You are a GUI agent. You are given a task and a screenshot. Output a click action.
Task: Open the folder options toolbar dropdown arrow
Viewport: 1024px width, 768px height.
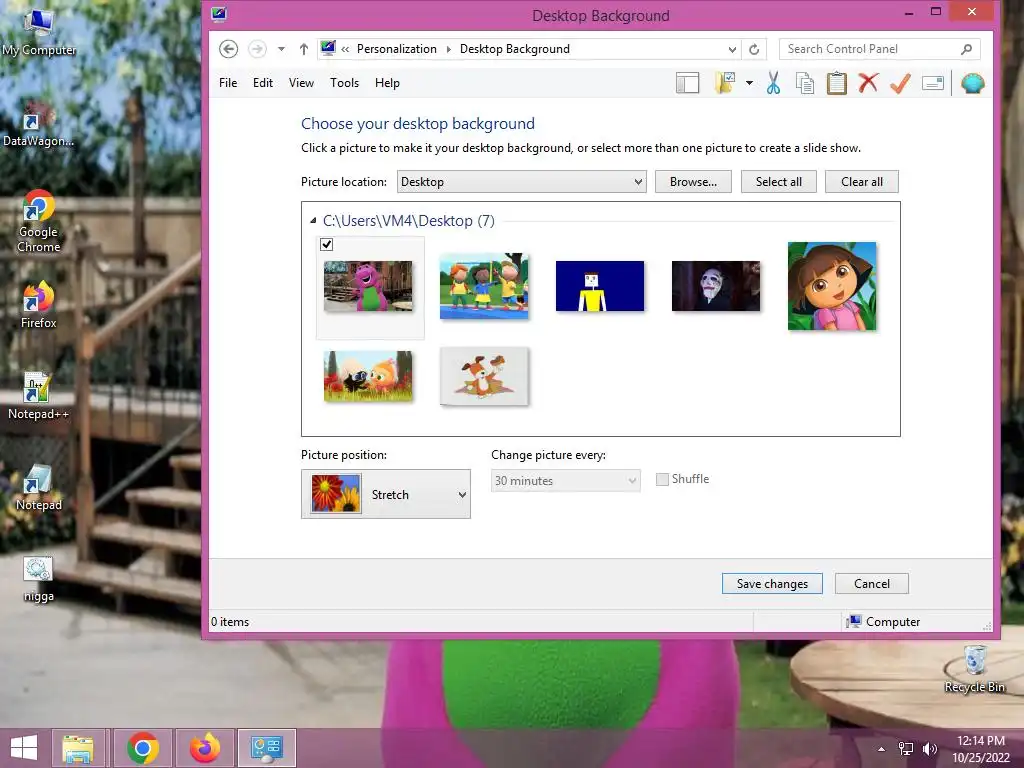point(749,83)
